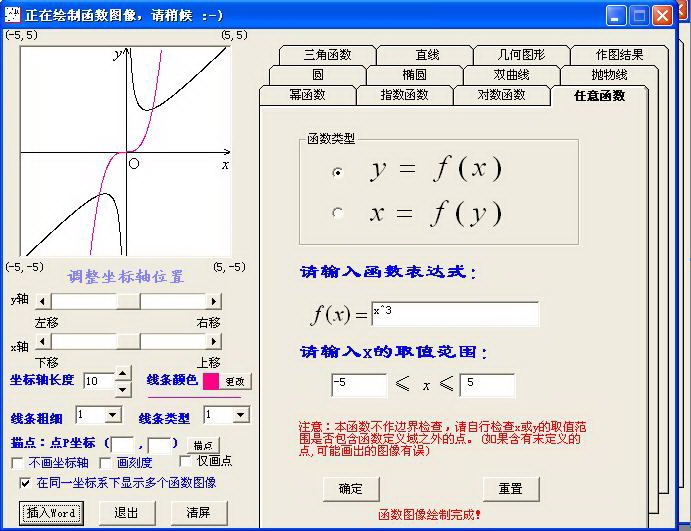Click the point P x-coordinate field
Viewport: 691px width, 531px height.
[x=122, y=445]
